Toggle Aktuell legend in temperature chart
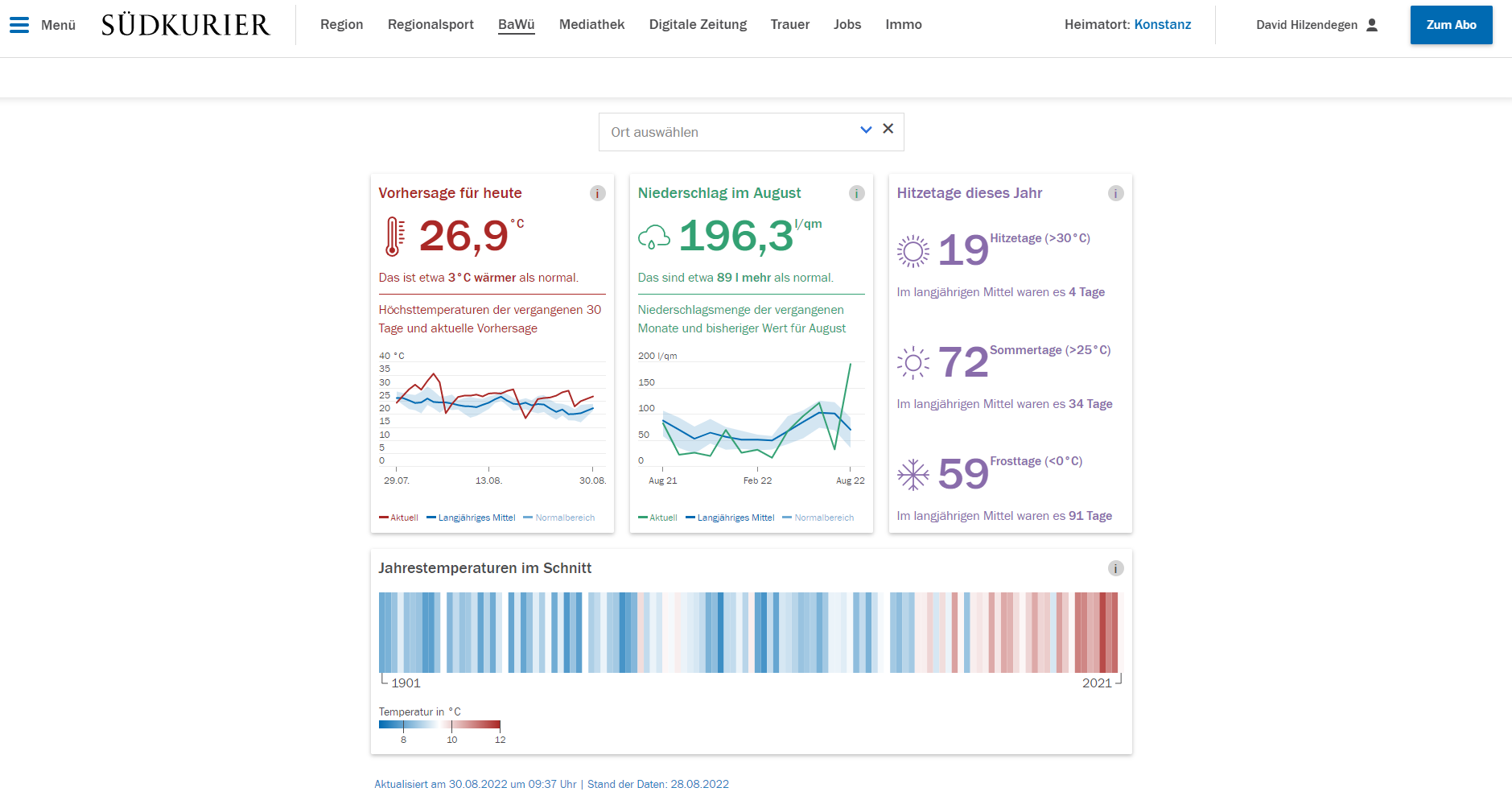Image resolution: width=1512 pixels, height=796 pixels. pyautogui.click(x=398, y=518)
